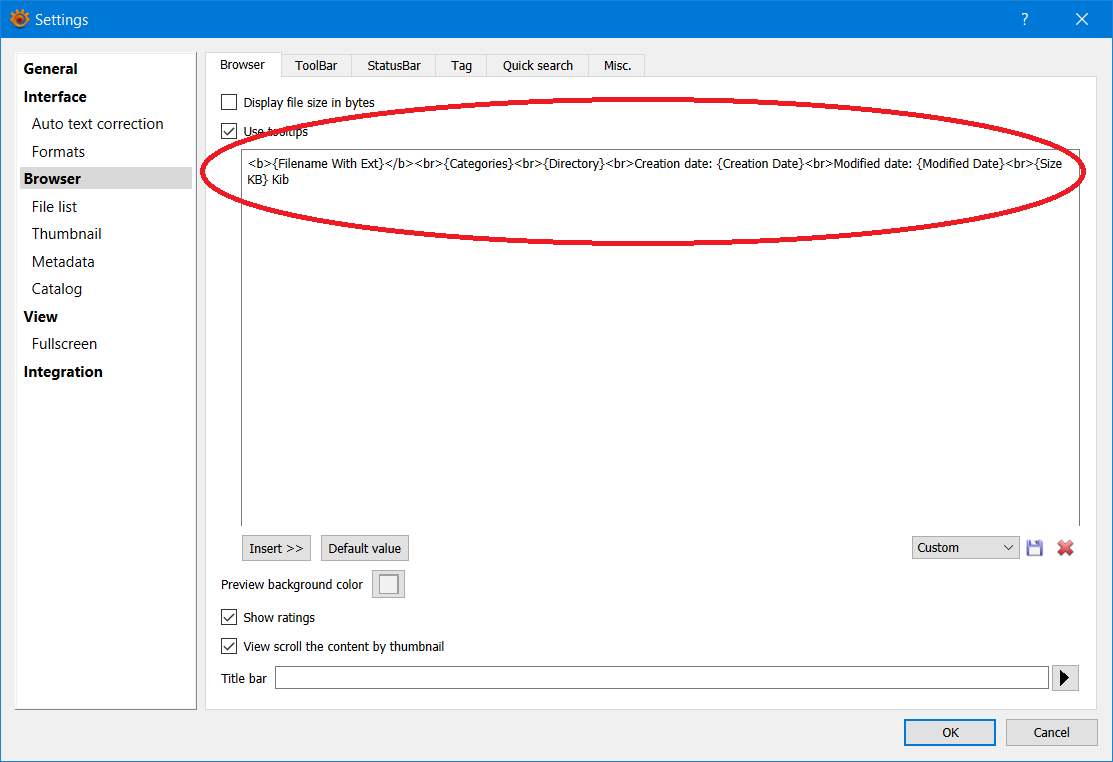
Task: Pick the Preview background color swatch
Action: click(x=388, y=584)
